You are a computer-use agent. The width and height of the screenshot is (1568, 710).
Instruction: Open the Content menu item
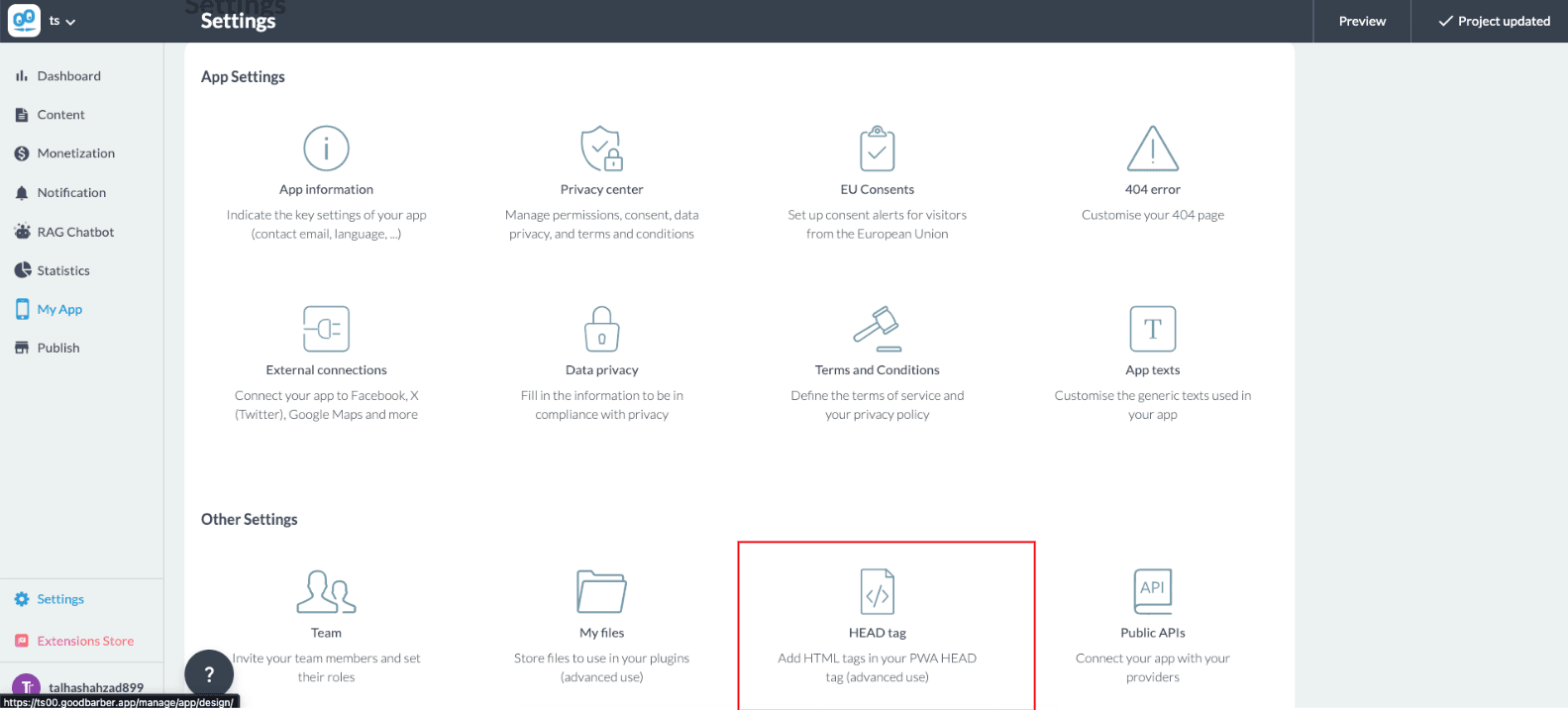point(60,115)
